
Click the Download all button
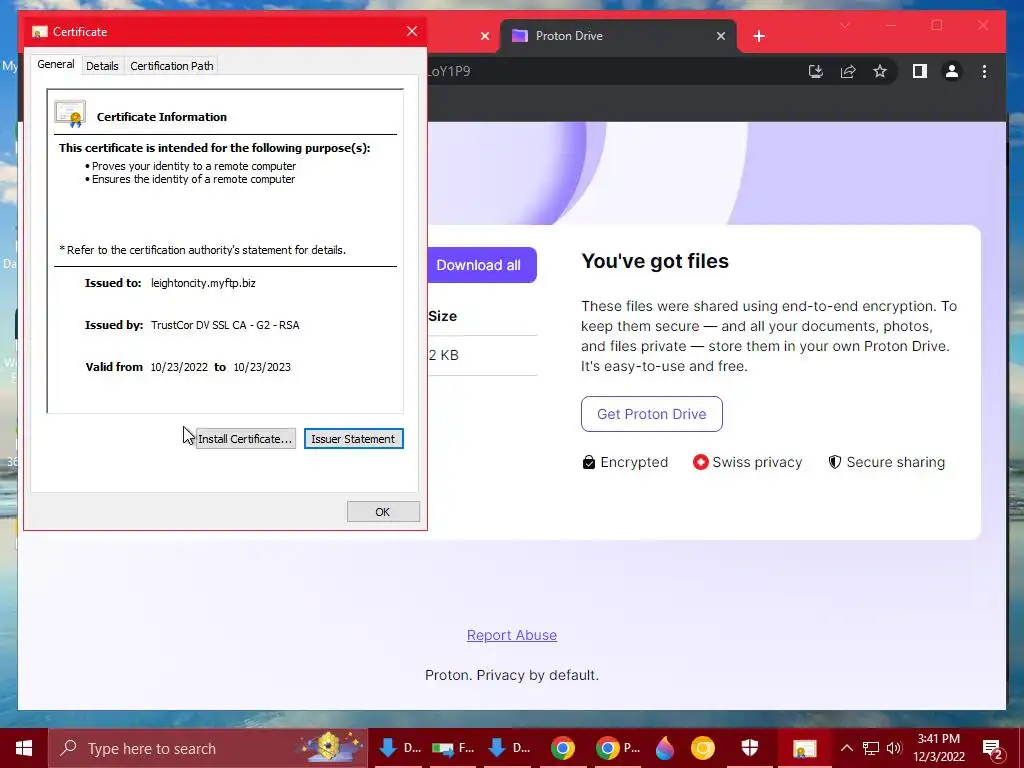pos(482,265)
